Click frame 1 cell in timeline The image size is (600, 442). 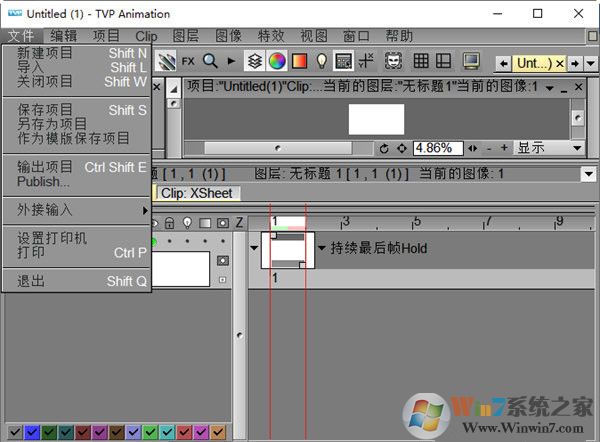tap(288, 250)
